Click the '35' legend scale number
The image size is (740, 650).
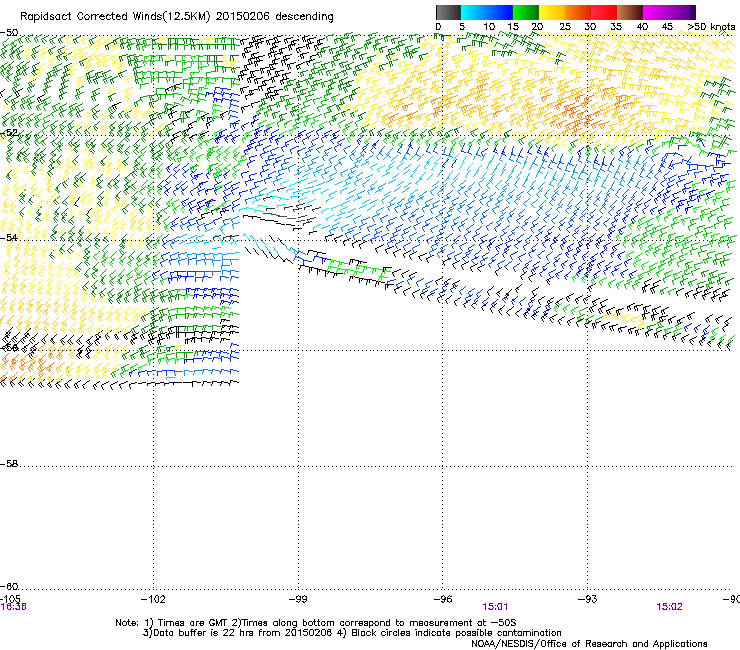pyautogui.click(x=616, y=26)
